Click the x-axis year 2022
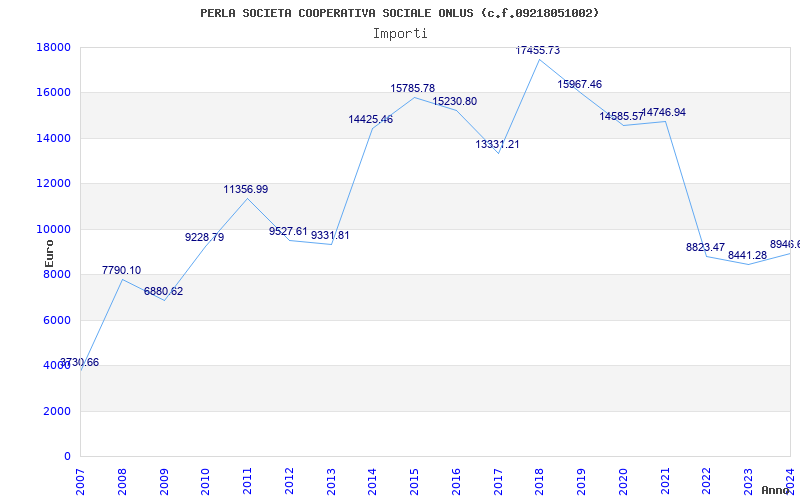 (x=707, y=482)
